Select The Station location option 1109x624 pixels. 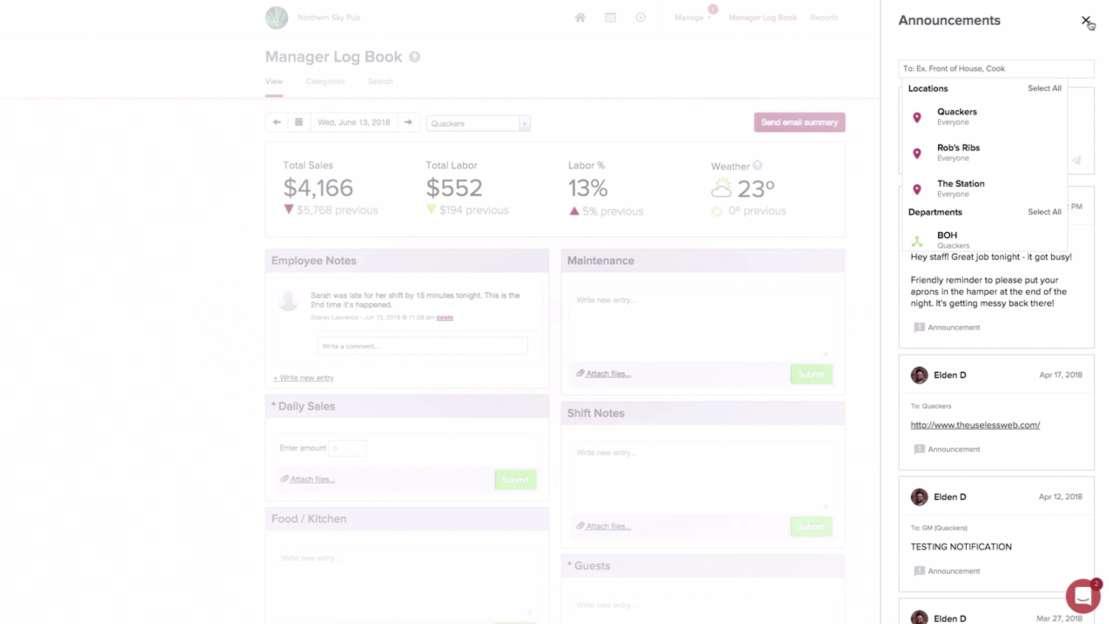[960, 188]
